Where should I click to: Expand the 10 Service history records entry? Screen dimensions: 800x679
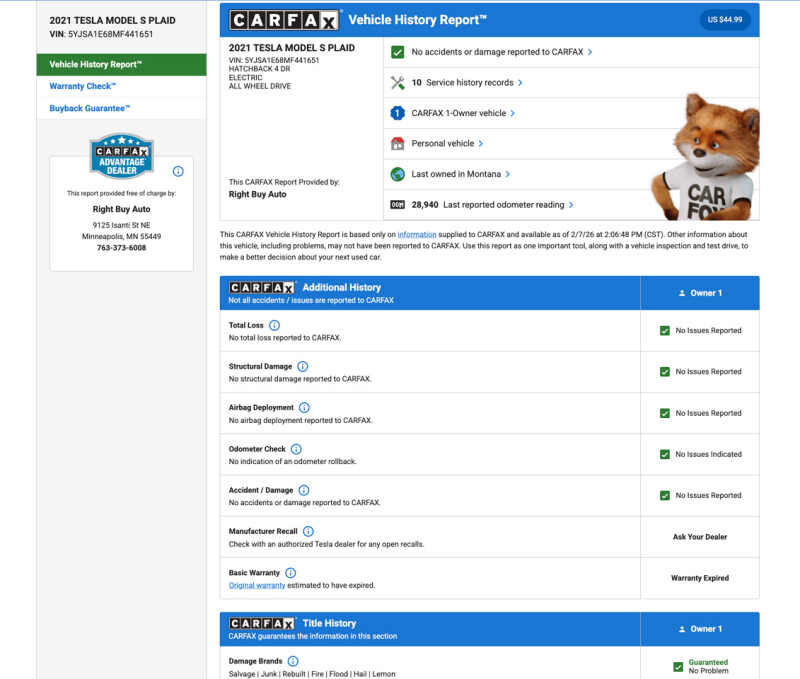click(467, 83)
